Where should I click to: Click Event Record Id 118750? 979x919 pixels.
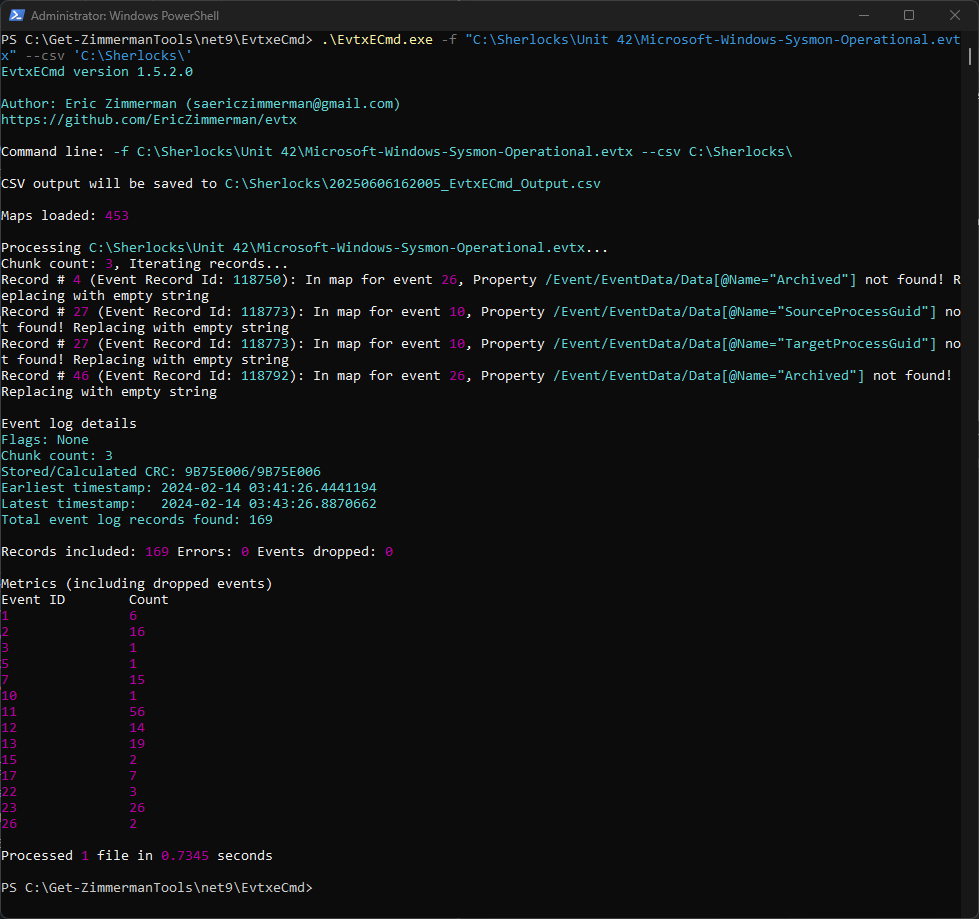pyautogui.click(x=257, y=280)
